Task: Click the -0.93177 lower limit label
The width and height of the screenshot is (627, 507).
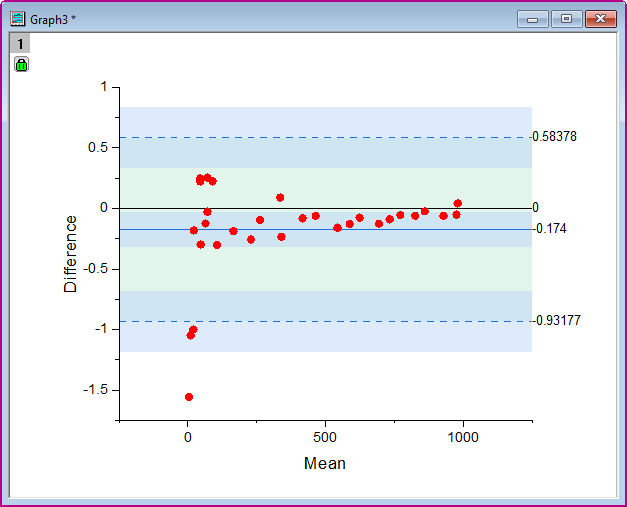Action: (x=557, y=320)
